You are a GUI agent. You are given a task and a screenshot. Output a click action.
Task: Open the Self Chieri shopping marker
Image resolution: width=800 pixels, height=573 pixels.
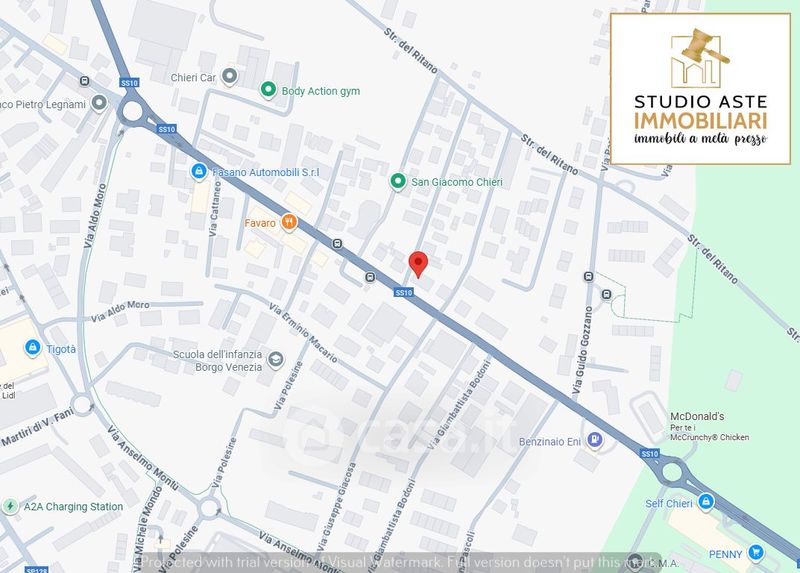coord(706,502)
